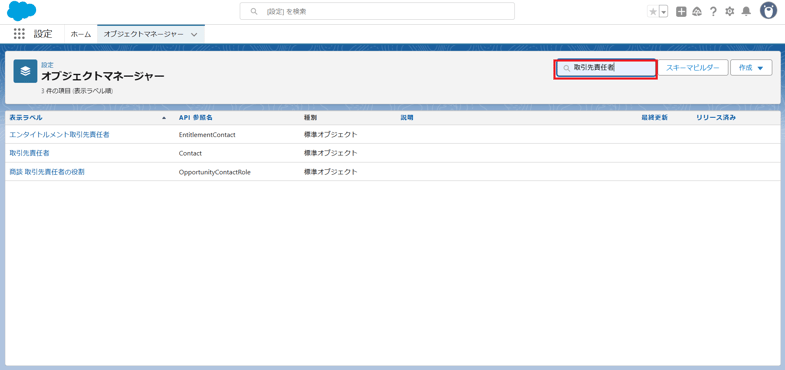
Task: Click the Contact API name cell
Action: (190, 153)
